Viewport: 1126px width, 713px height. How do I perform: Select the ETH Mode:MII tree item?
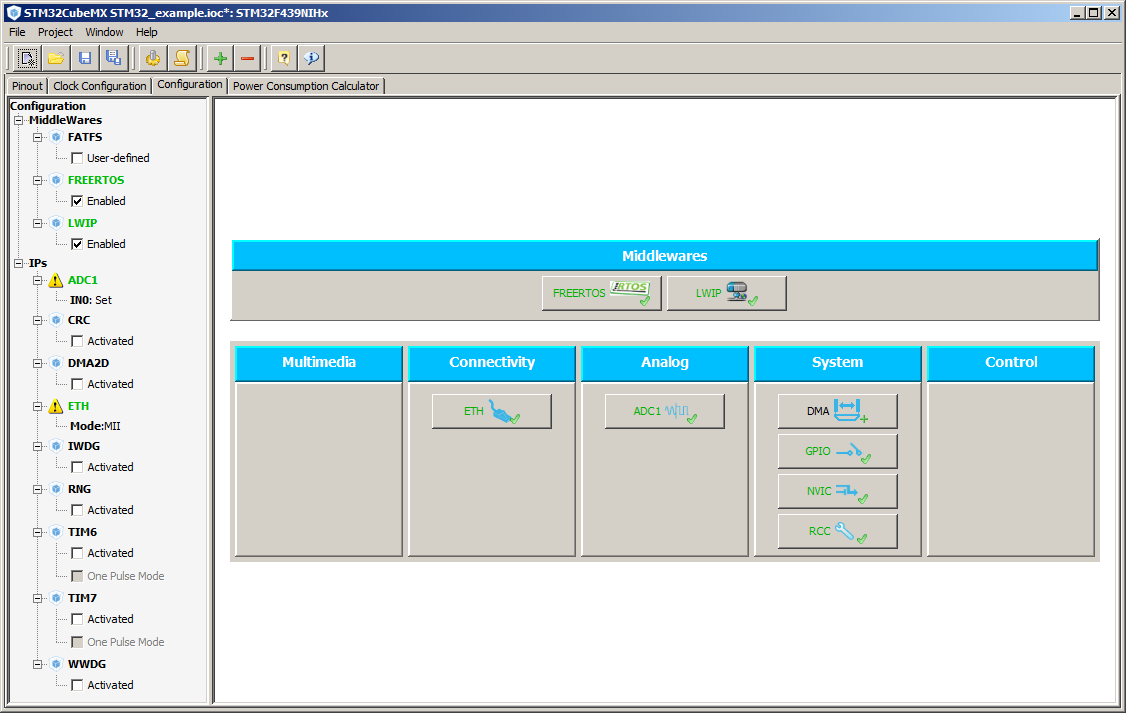tap(95, 426)
